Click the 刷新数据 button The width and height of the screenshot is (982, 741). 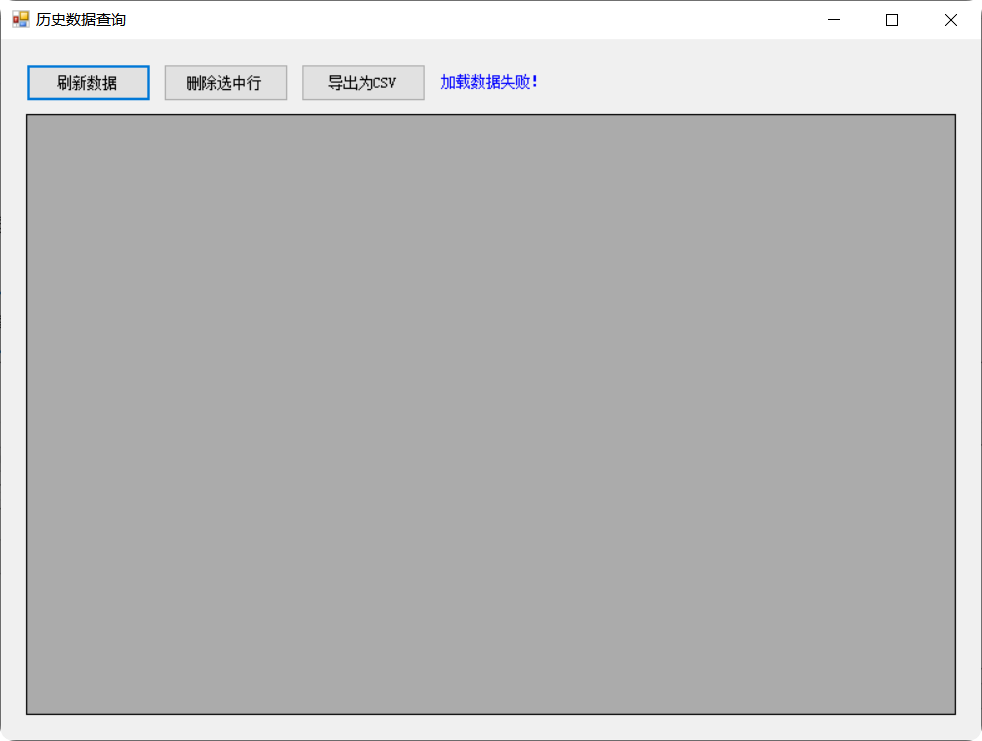[88, 83]
